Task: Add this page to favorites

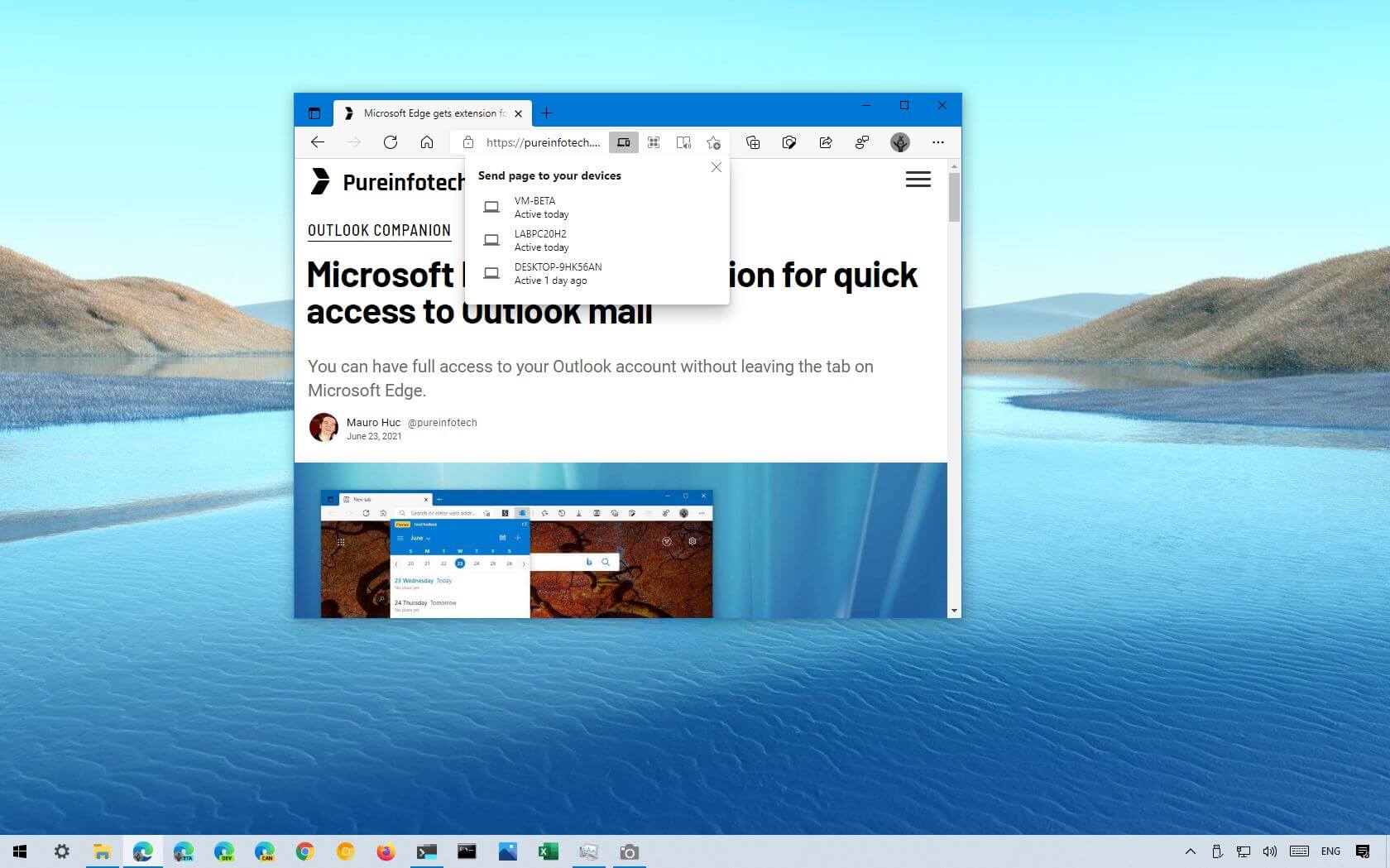Action: click(713, 142)
